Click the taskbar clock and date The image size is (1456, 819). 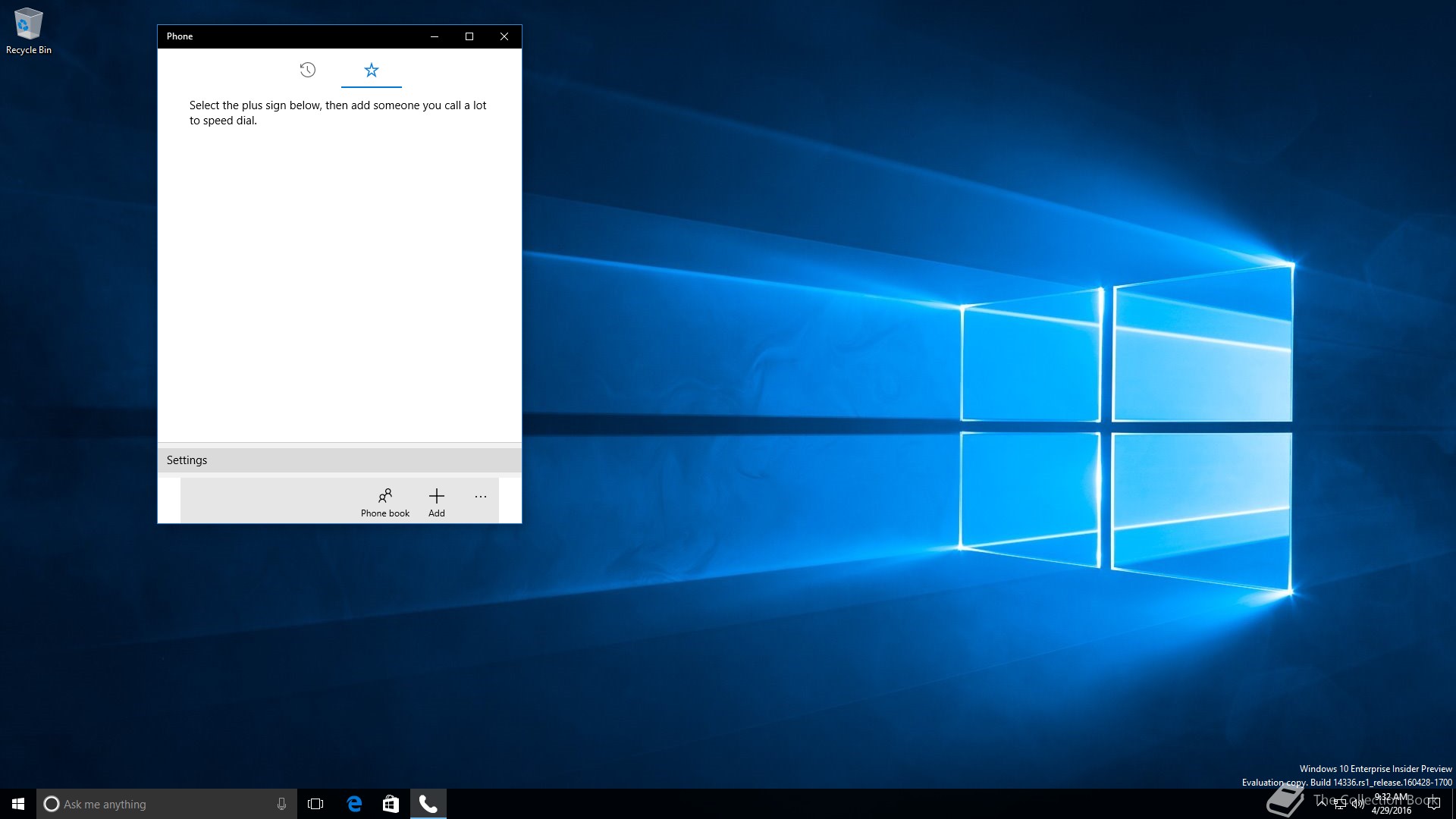point(1392,804)
